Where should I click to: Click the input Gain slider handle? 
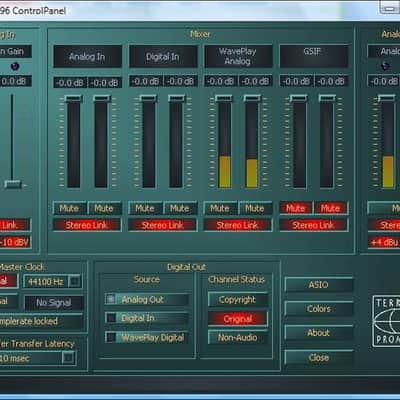pos(13,184)
